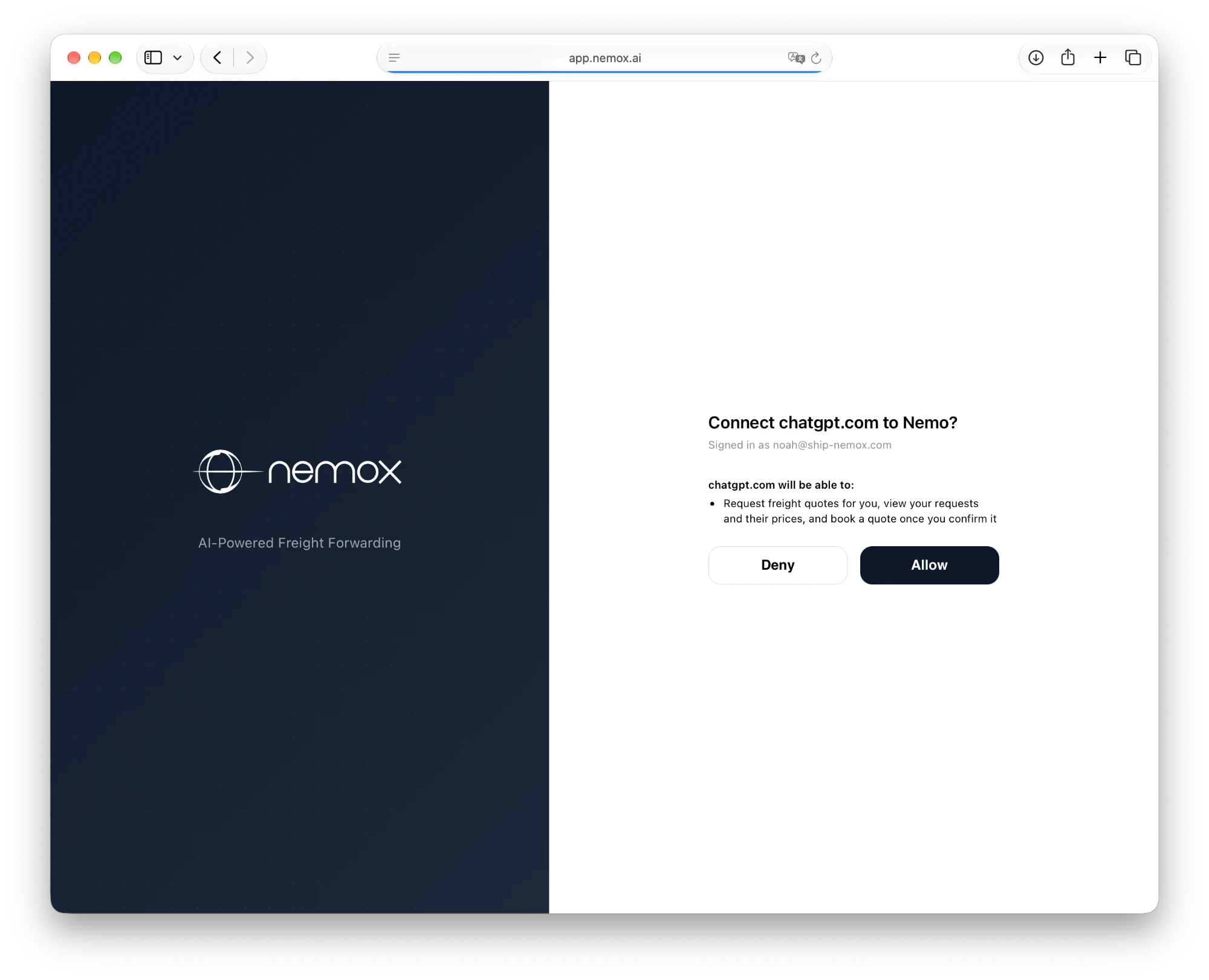Click the Deny button

click(777, 565)
